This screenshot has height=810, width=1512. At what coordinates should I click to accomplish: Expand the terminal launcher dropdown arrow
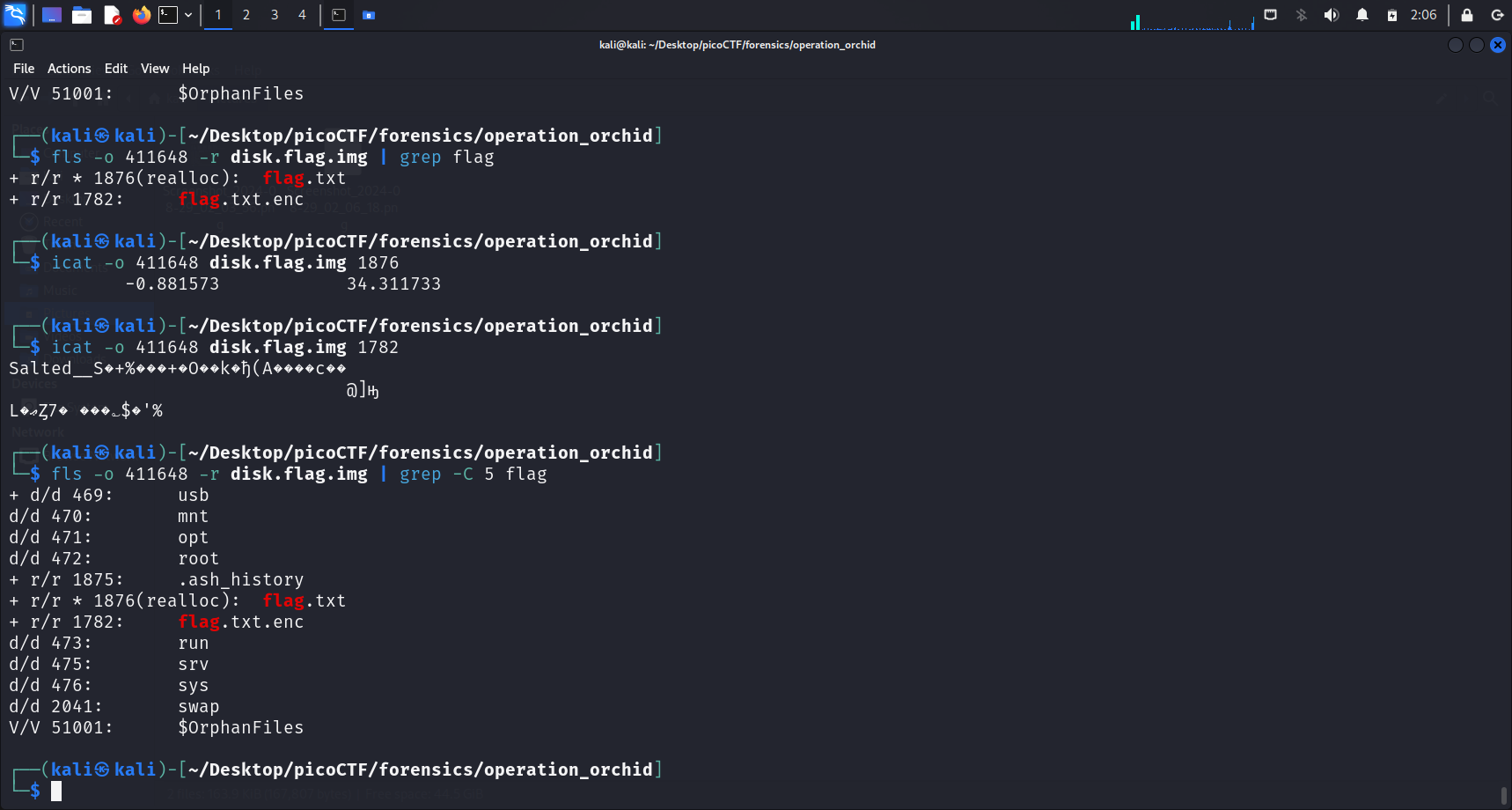tap(188, 15)
